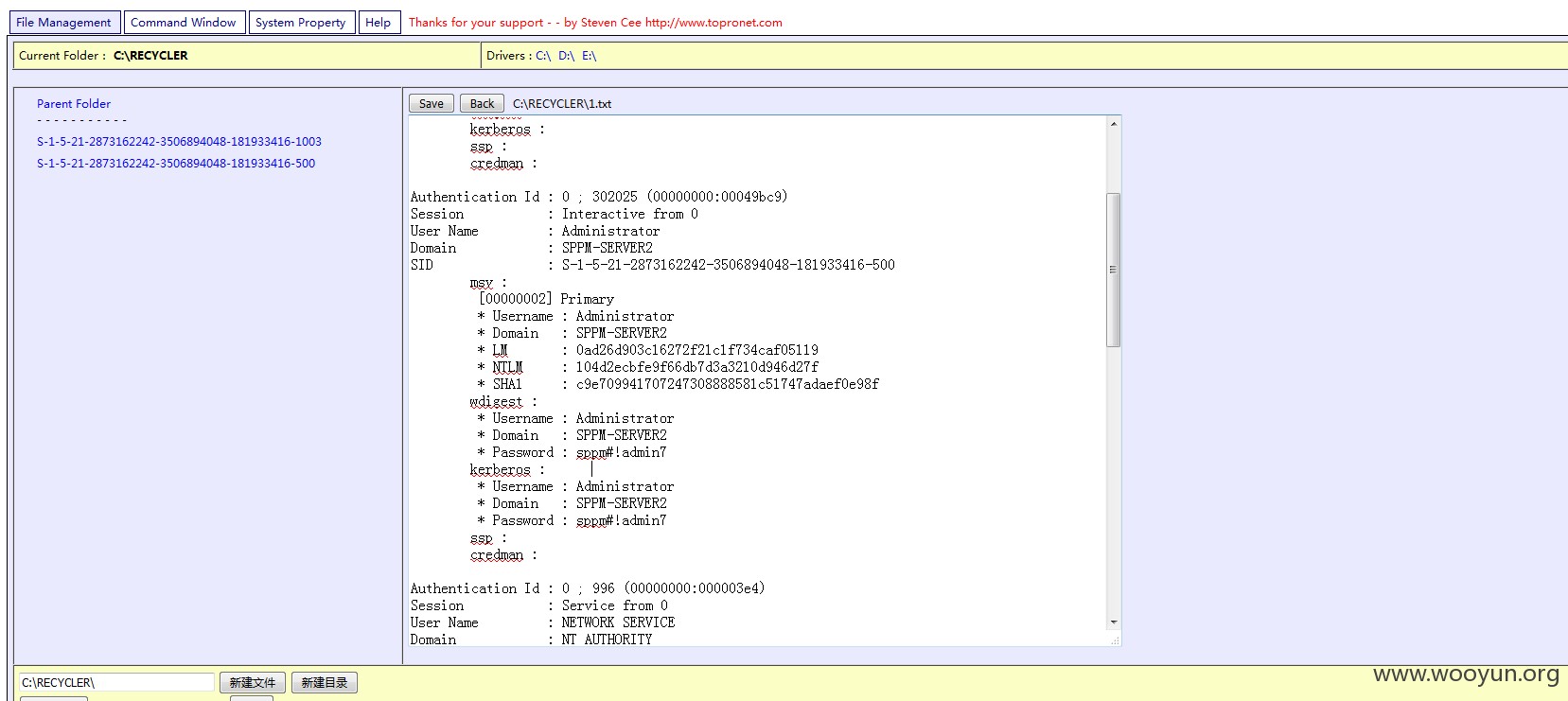Save the file 1.txt
Image resolution: width=1568 pixels, height=701 pixels.
(x=432, y=104)
